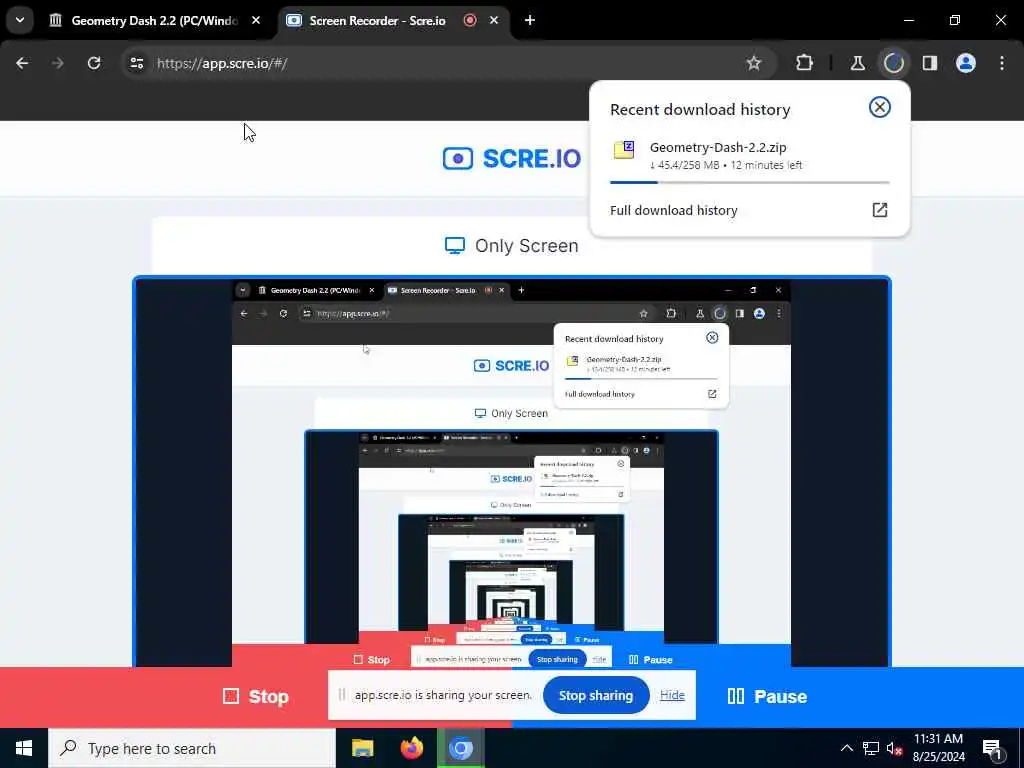
Task: Show hidden system tray icons
Action: click(x=846, y=748)
